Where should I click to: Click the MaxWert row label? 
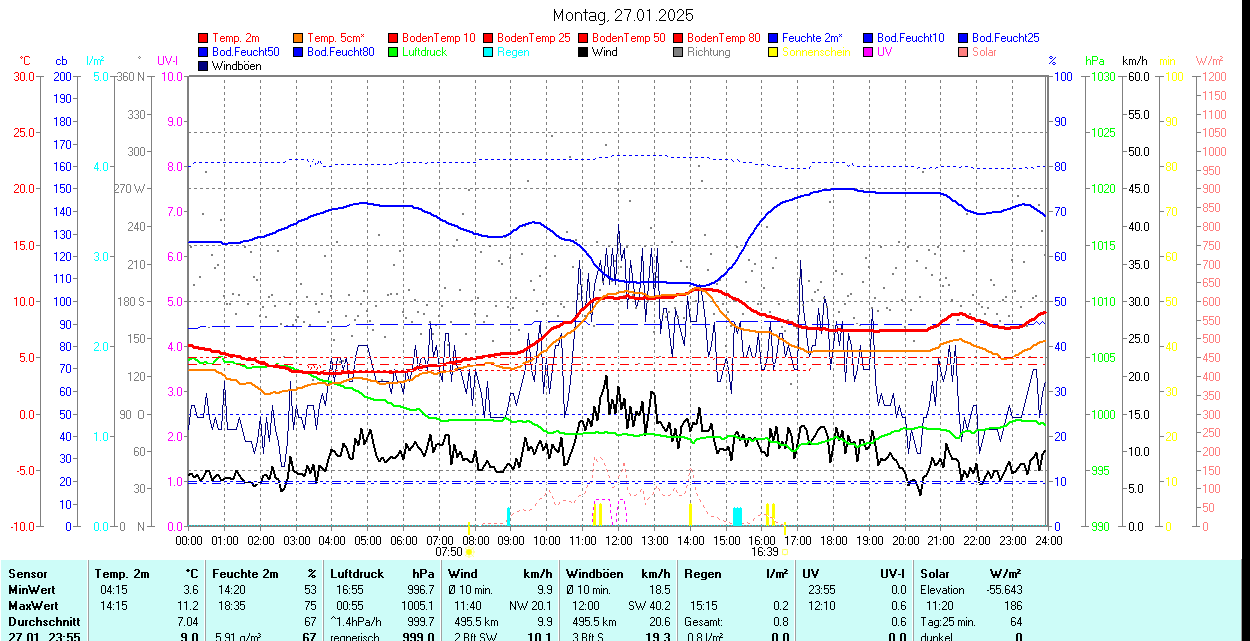[x=35, y=606]
